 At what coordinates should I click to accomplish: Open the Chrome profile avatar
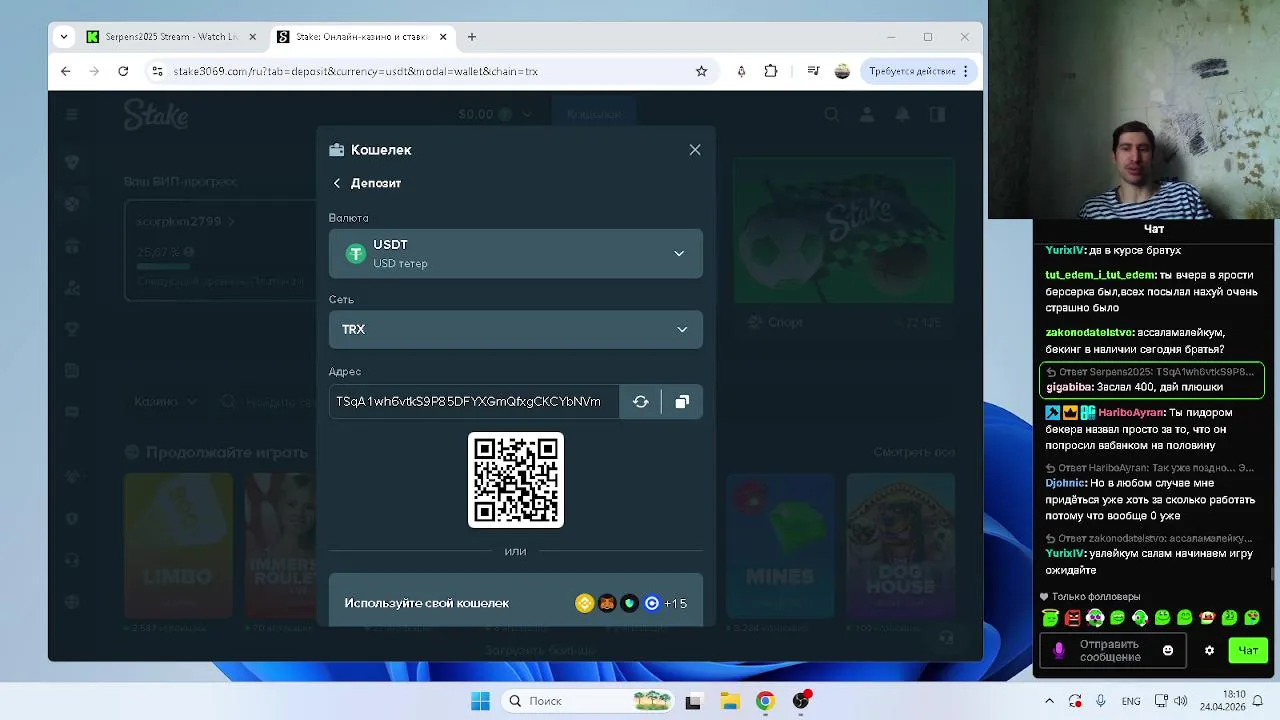pyautogui.click(x=842, y=71)
